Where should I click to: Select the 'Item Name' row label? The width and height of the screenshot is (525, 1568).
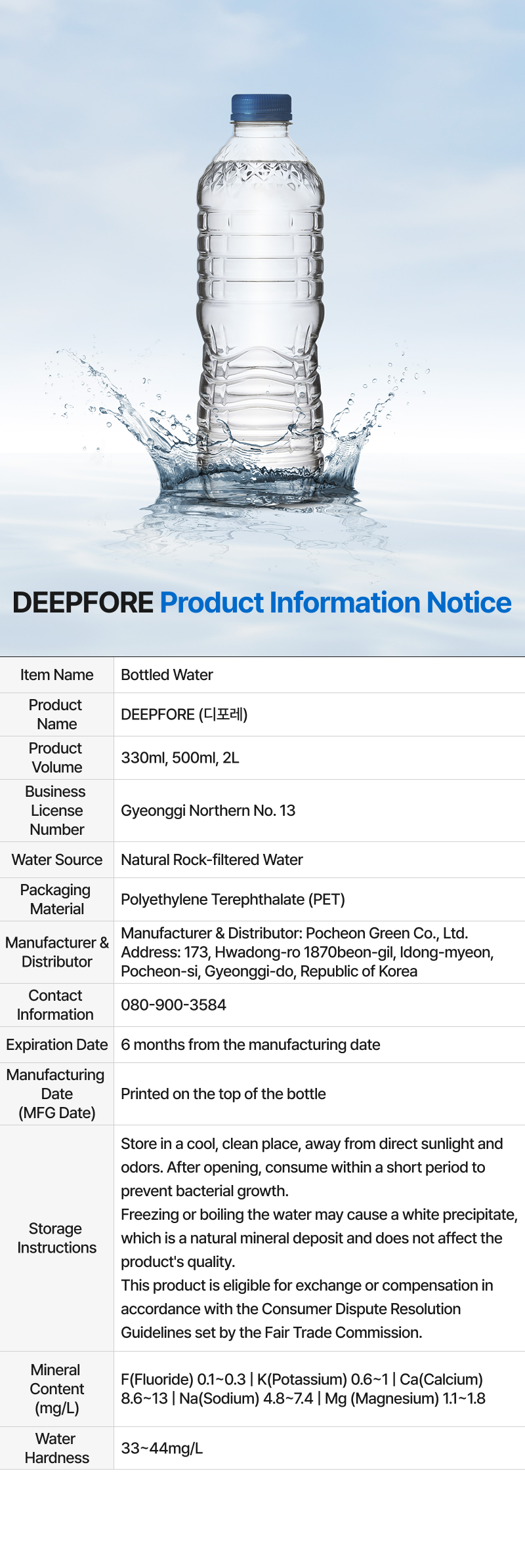56,675
